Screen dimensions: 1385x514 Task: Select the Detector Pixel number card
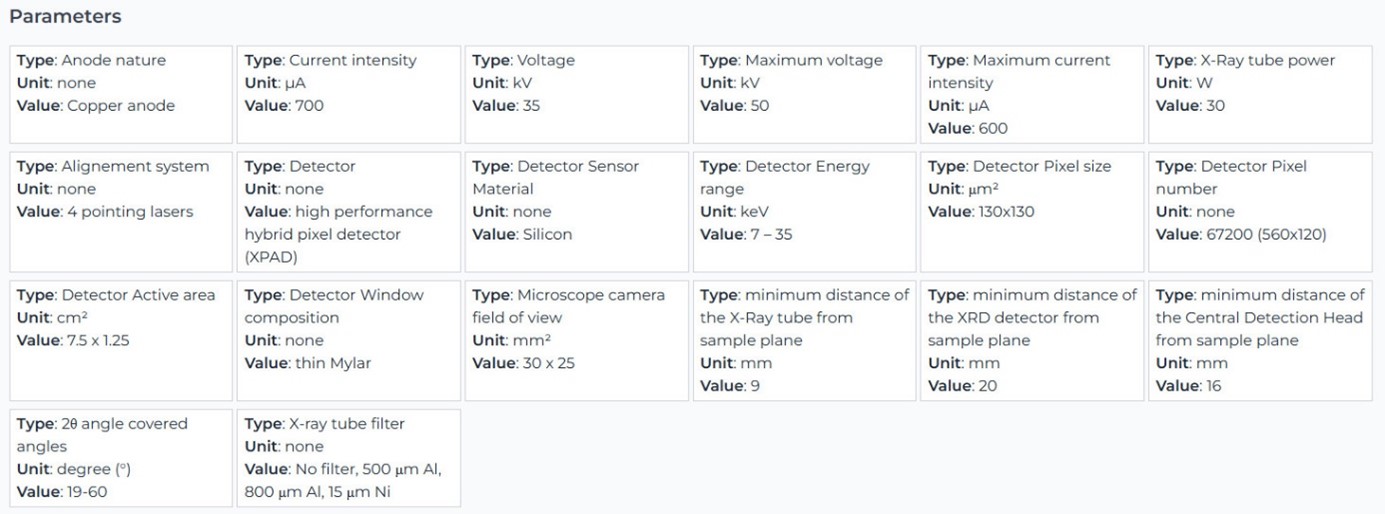click(x=1260, y=211)
